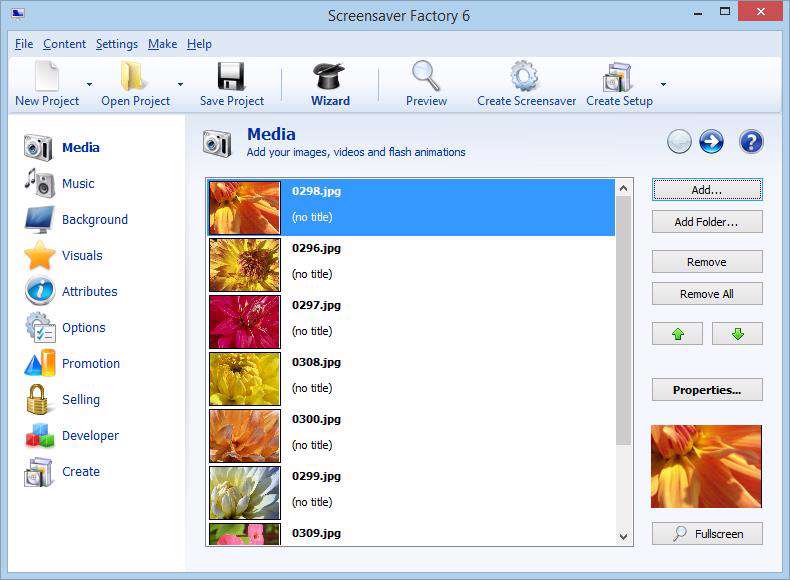Click the Selling label in sidebar
Viewport: 790px width, 580px height.
[x=81, y=400]
